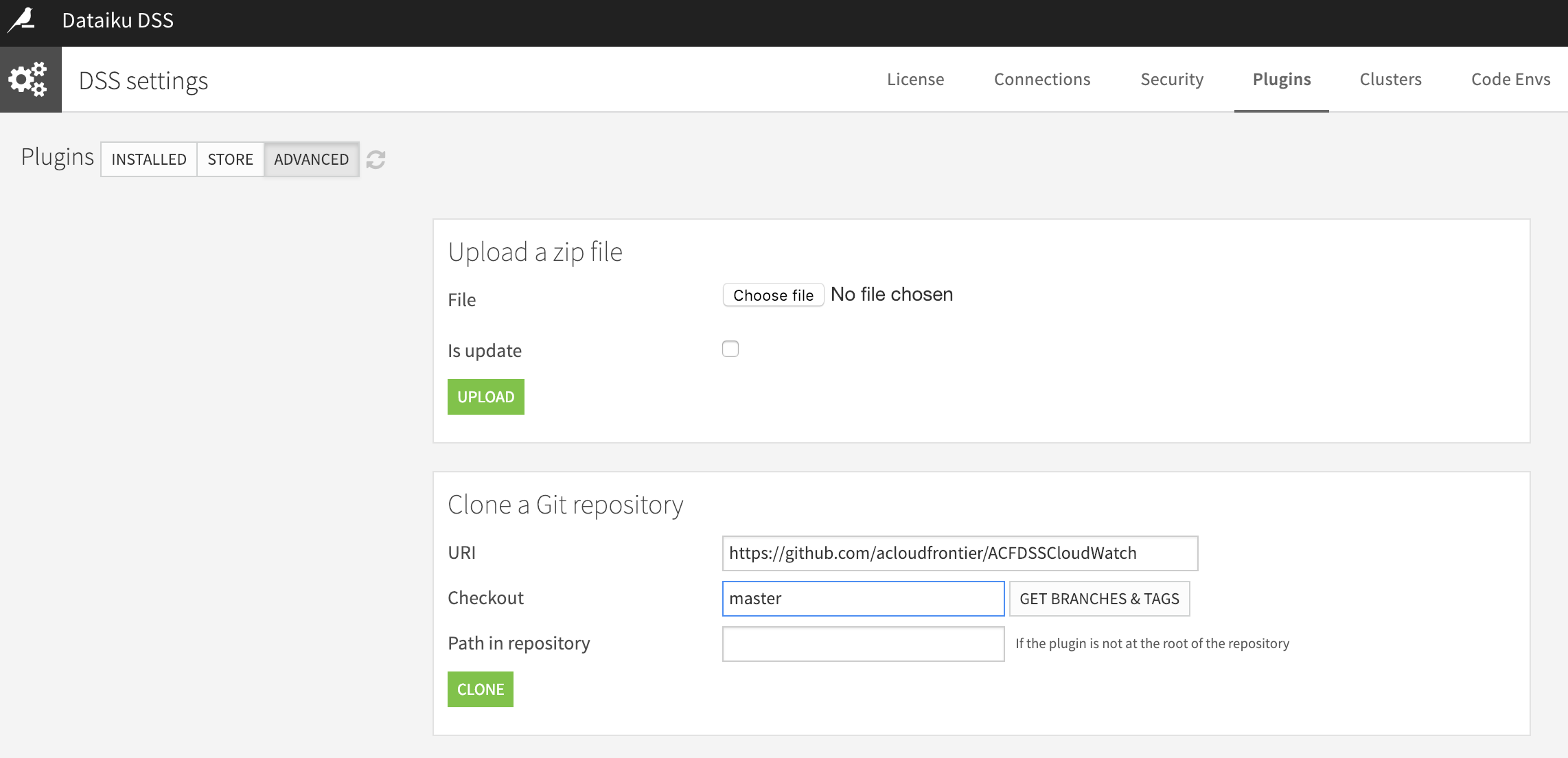The width and height of the screenshot is (1568, 758).
Task: Focus the Git URI input field
Action: [959, 553]
